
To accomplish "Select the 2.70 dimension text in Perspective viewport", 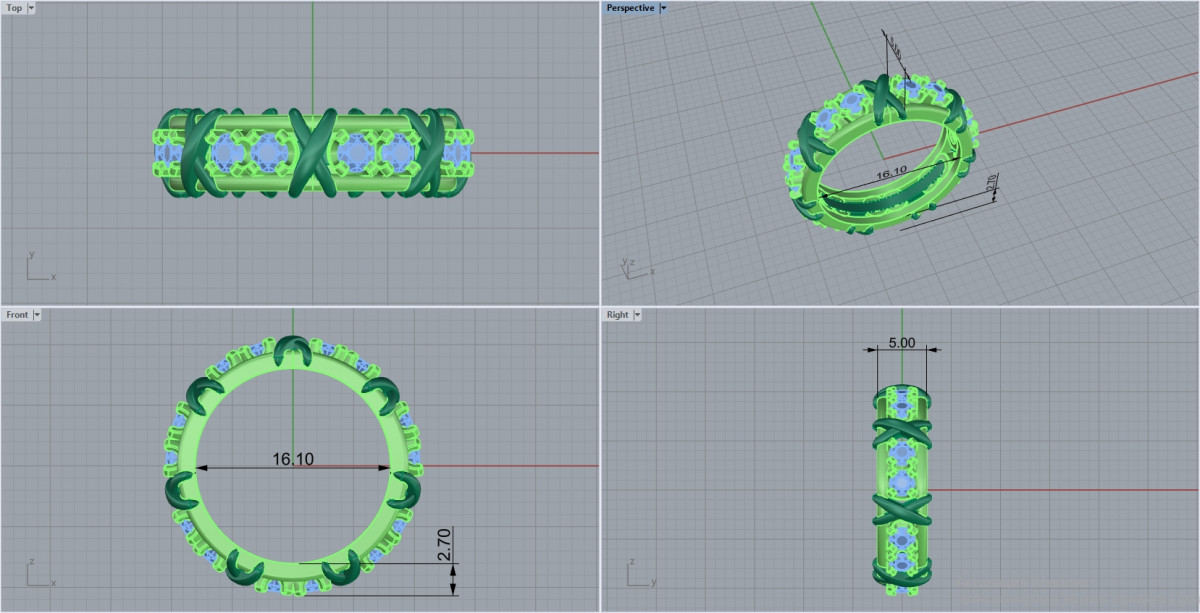I will 990,185.
